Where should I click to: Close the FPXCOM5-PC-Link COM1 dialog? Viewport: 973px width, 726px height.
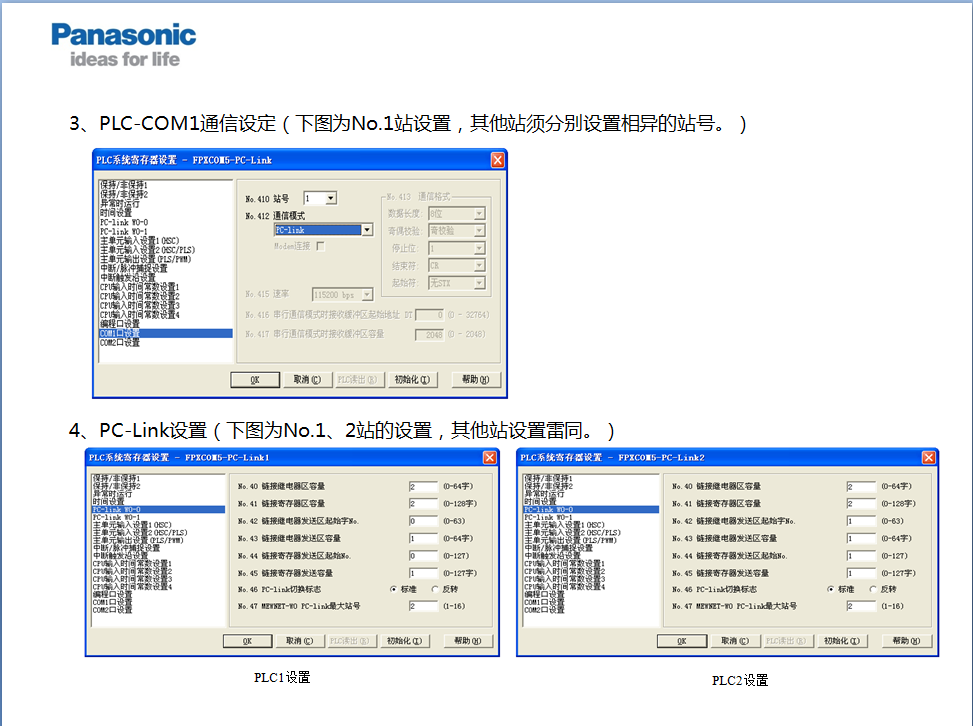click(x=497, y=160)
